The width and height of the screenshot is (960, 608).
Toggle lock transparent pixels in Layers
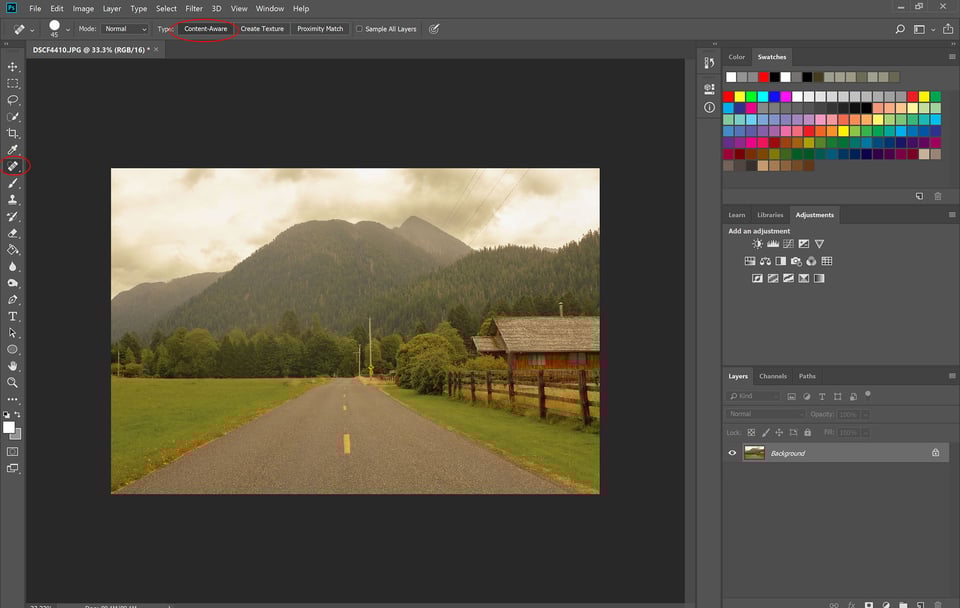(751, 432)
